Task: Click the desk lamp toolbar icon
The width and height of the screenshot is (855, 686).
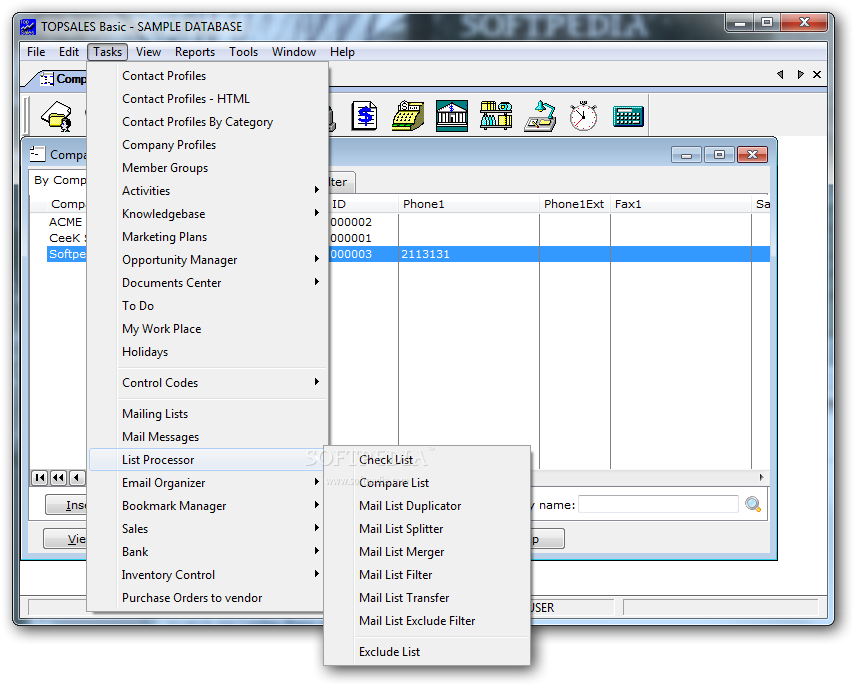Action: click(x=540, y=116)
